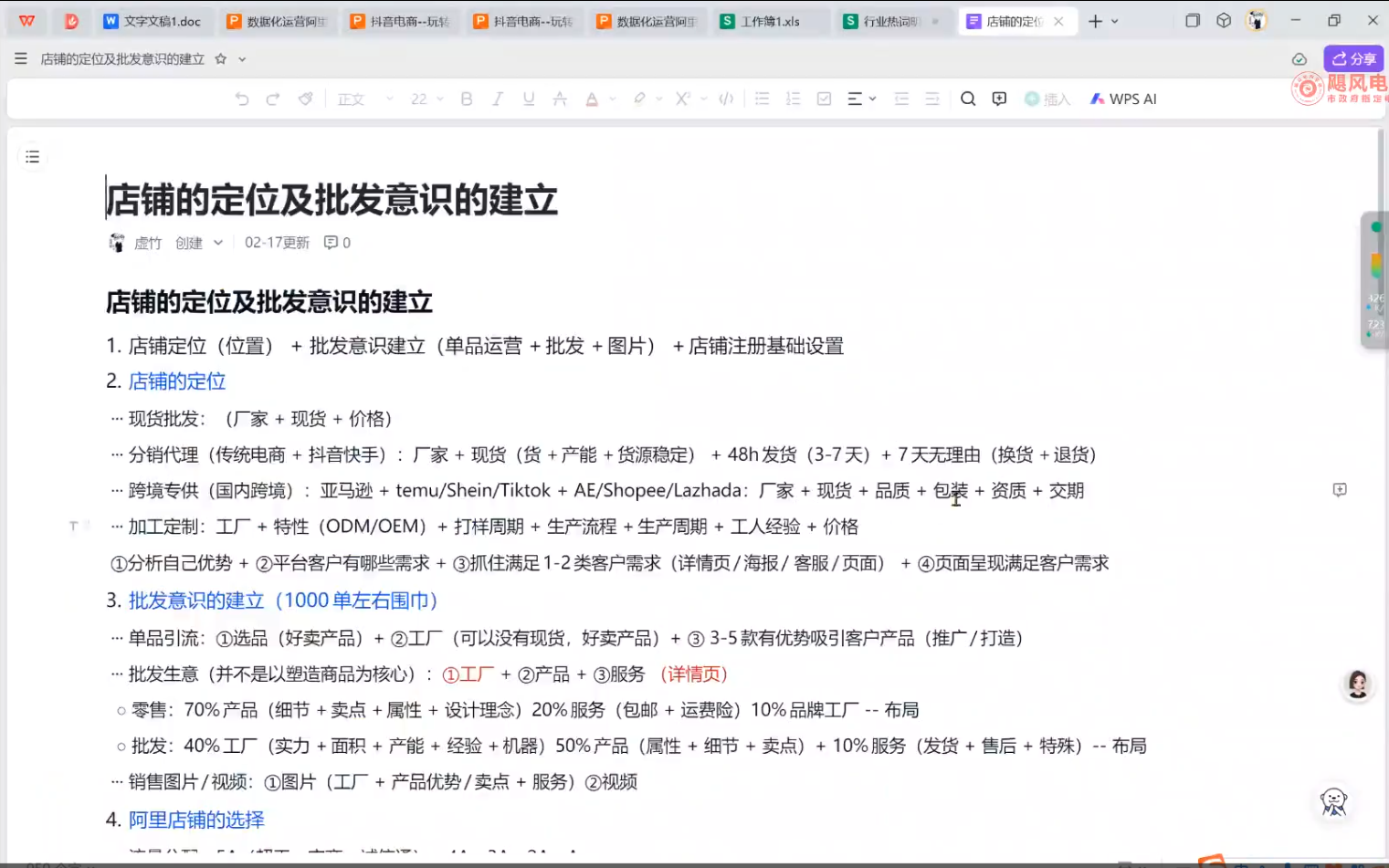Insert a checkbox task list
Image resolution: width=1389 pixels, height=868 pixels.
(824, 99)
